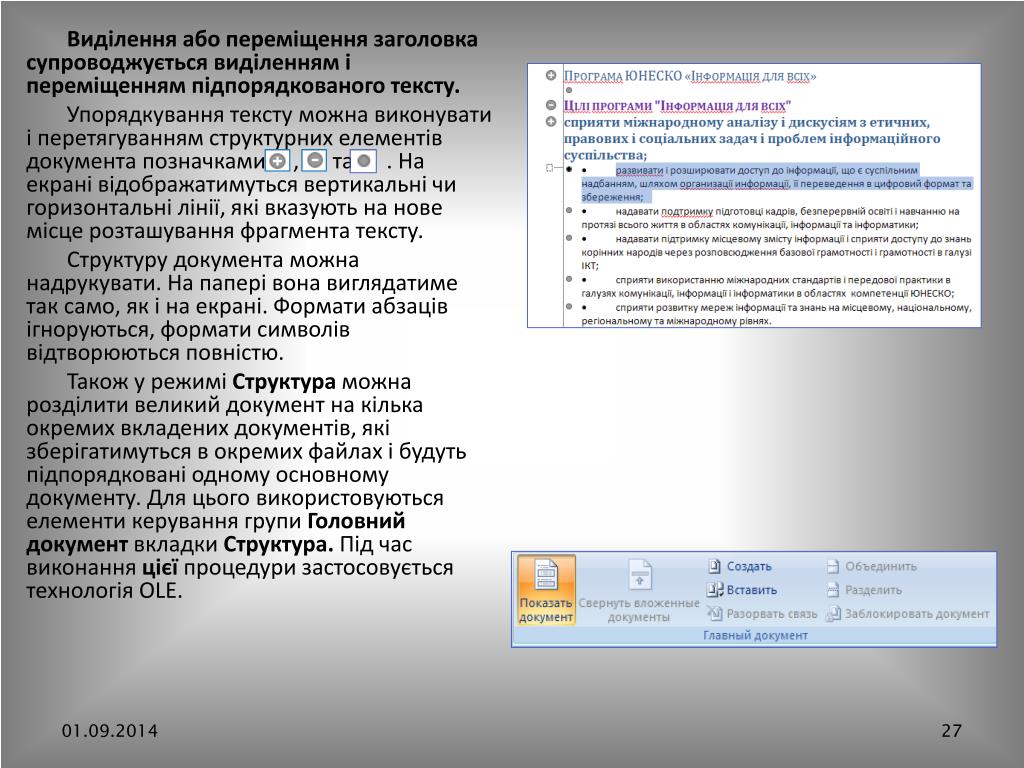The height and width of the screenshot is (768, 1024).
Task: Click the slide date 01.09.2014
Action: pyautogui.click(x=110, y=730)
